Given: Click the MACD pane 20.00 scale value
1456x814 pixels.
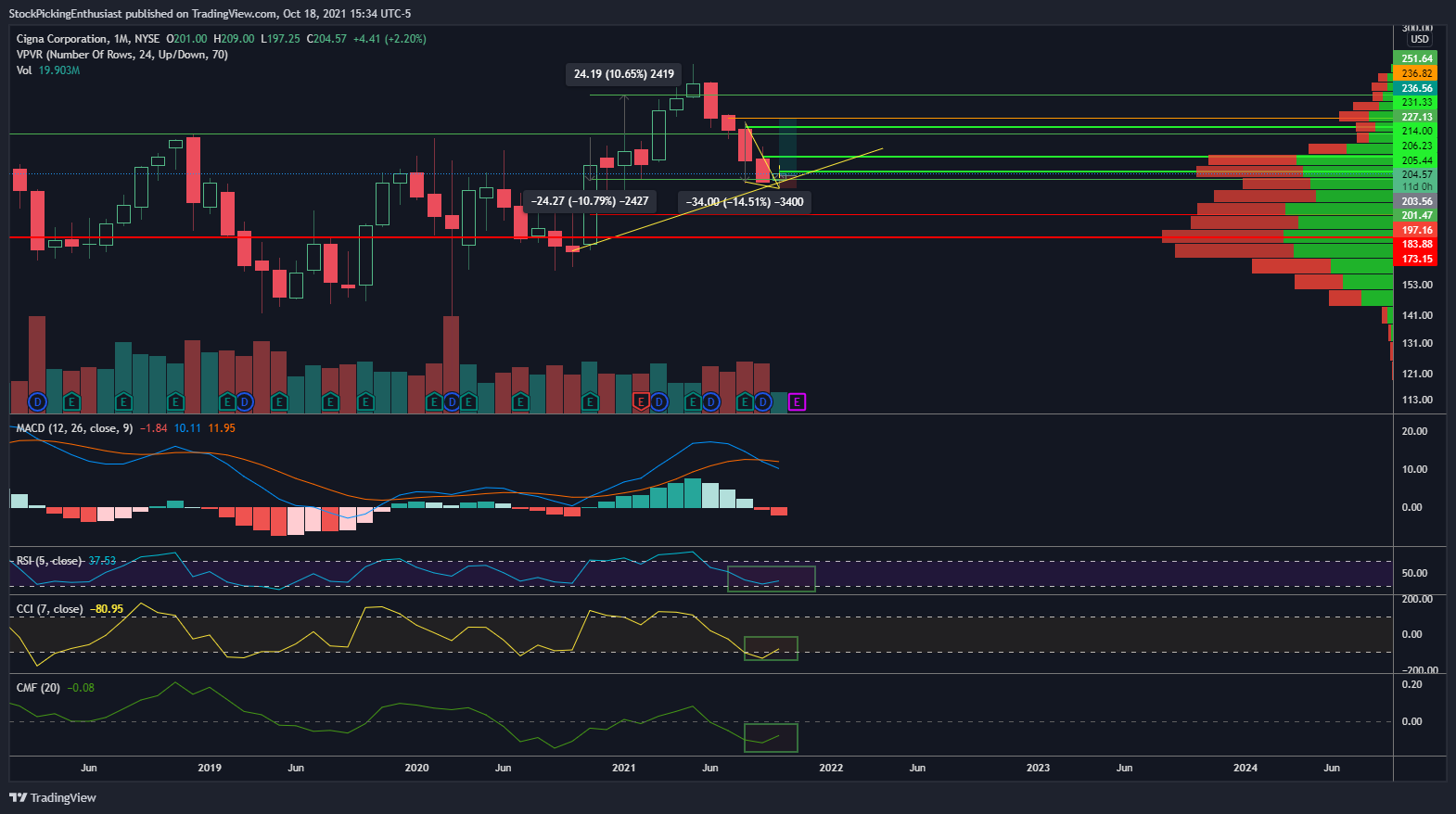Looking at the screenshot, I should point(1414,431).
